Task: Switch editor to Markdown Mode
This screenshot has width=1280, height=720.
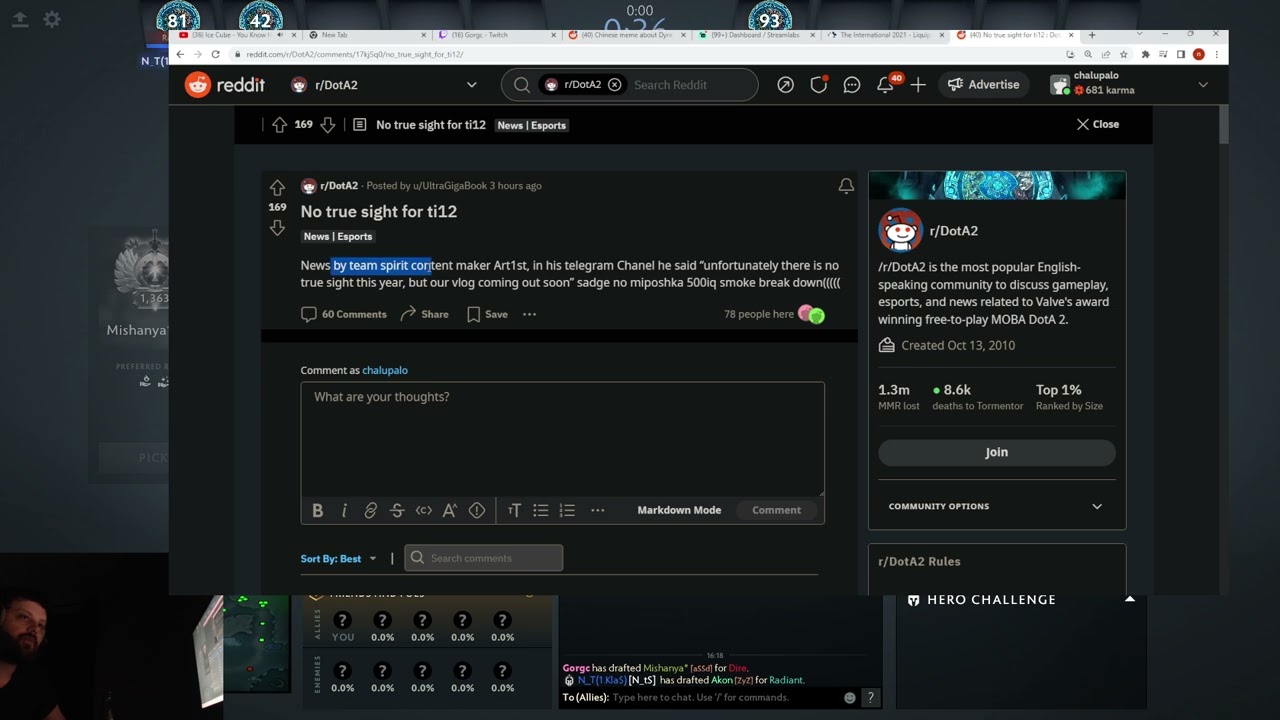Action: [x=679, y=510]
